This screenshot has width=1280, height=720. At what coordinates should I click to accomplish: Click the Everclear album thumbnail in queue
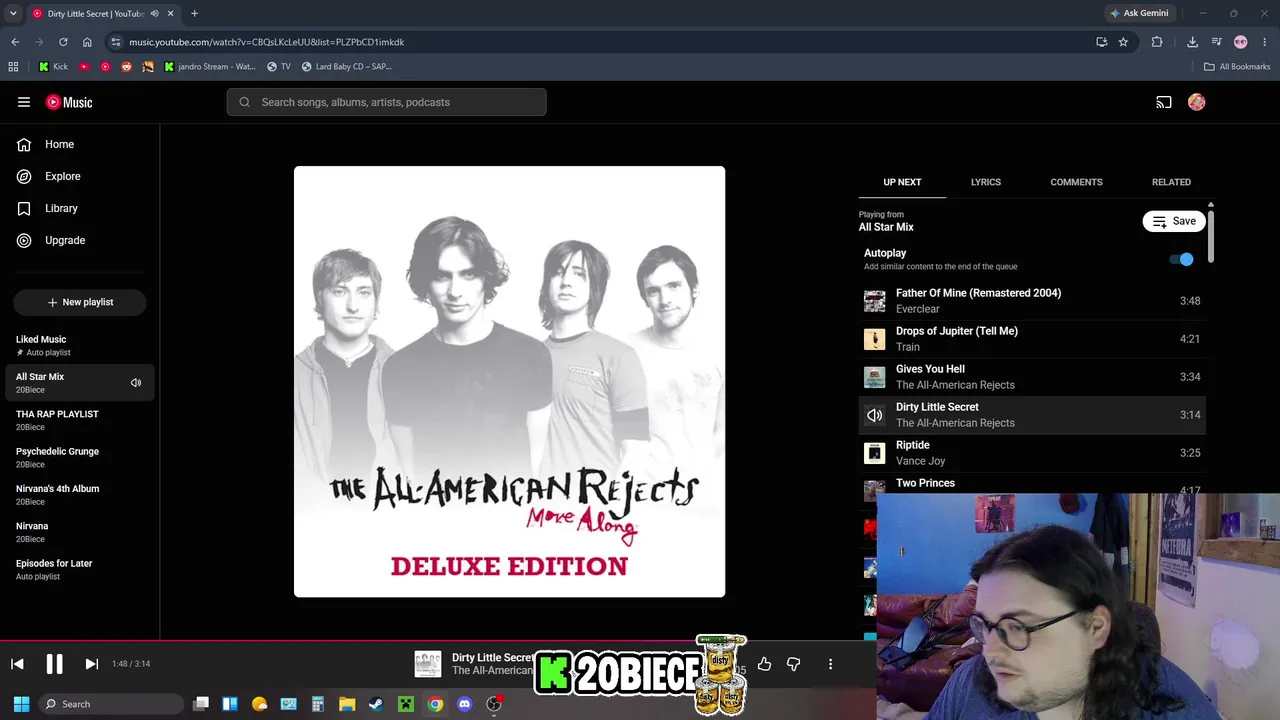[875, 301]
